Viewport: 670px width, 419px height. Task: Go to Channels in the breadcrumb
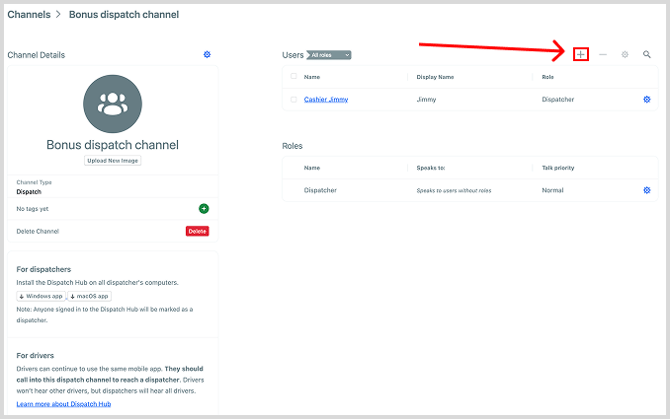pyautogui.click(x=29, y=15)
